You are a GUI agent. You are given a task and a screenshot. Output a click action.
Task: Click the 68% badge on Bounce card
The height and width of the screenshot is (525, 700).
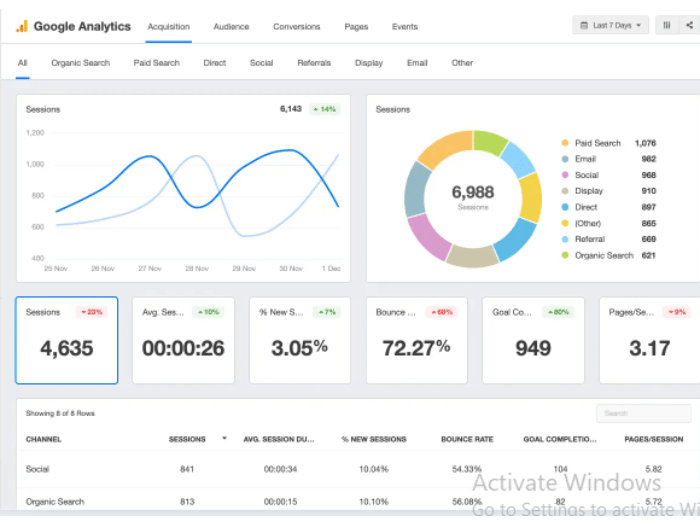coord(441,312)
